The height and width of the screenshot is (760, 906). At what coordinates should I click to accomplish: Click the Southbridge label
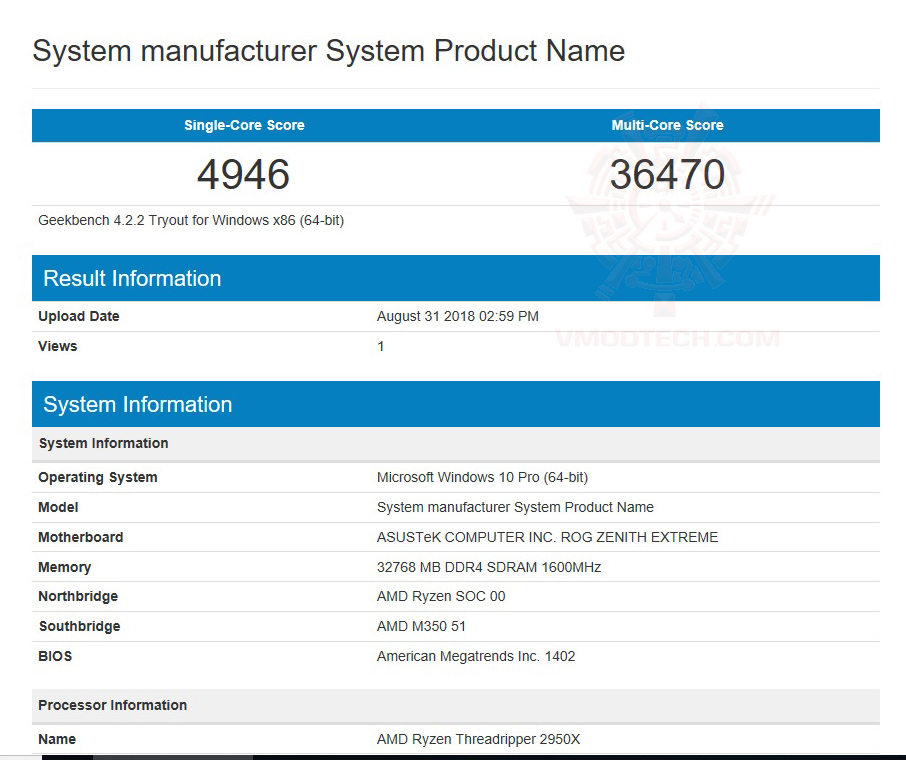coord(79,626)
